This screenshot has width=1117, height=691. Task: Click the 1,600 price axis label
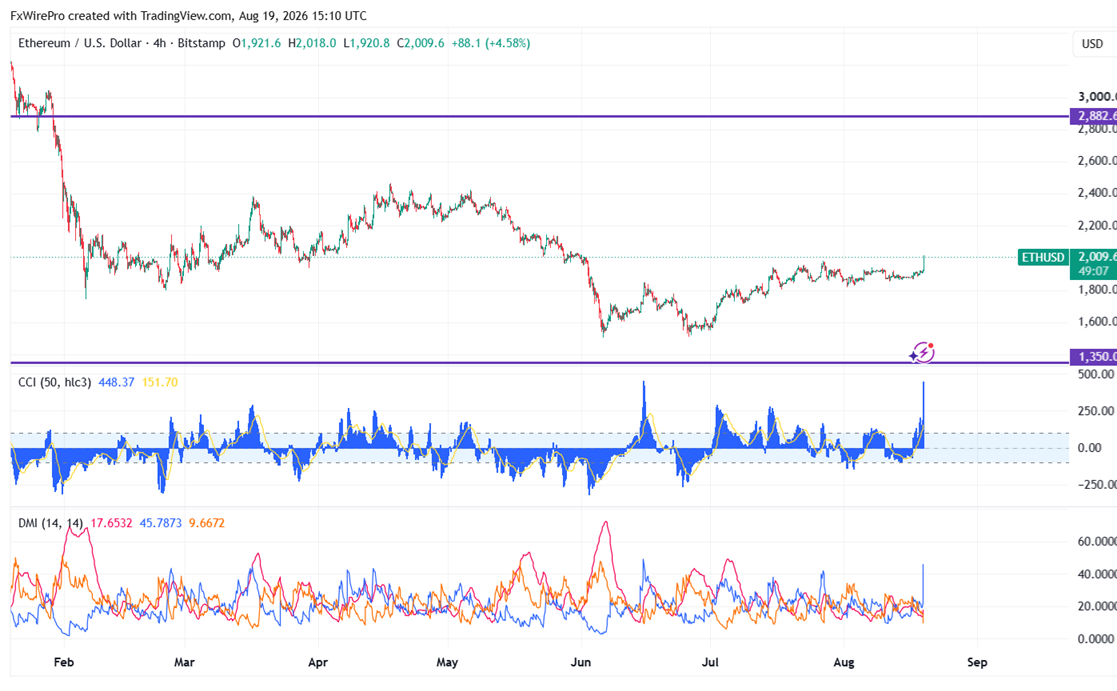(x=1096, y=322)
